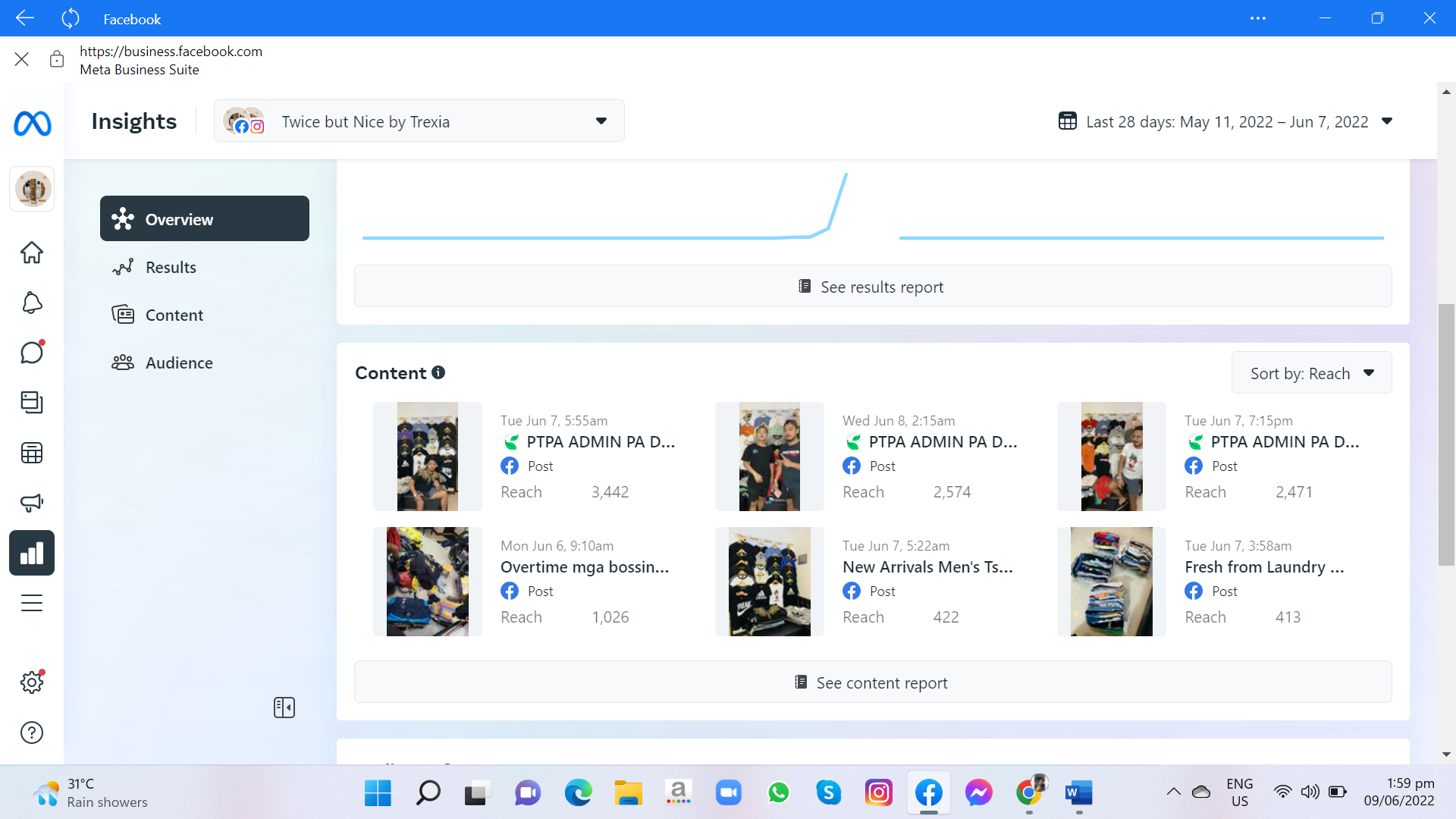1456x819 pixels.
Task: Click the Content info icon
Action: (438, 372)
